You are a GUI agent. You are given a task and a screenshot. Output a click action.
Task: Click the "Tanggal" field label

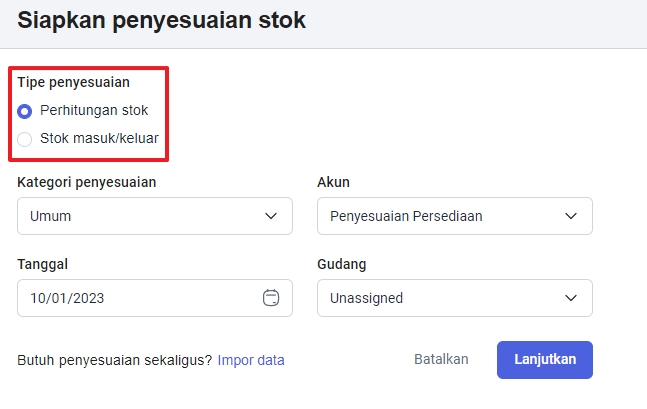tap(49, 264)
